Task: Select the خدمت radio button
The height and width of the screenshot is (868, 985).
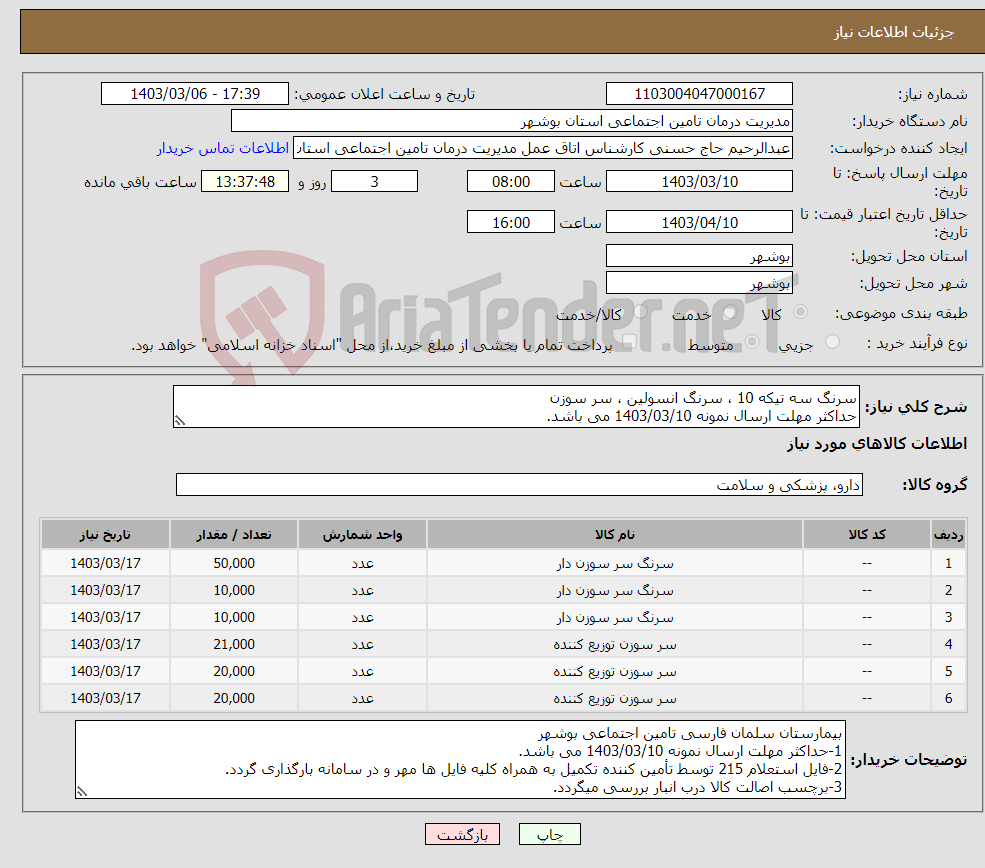Action: point(730,312)
